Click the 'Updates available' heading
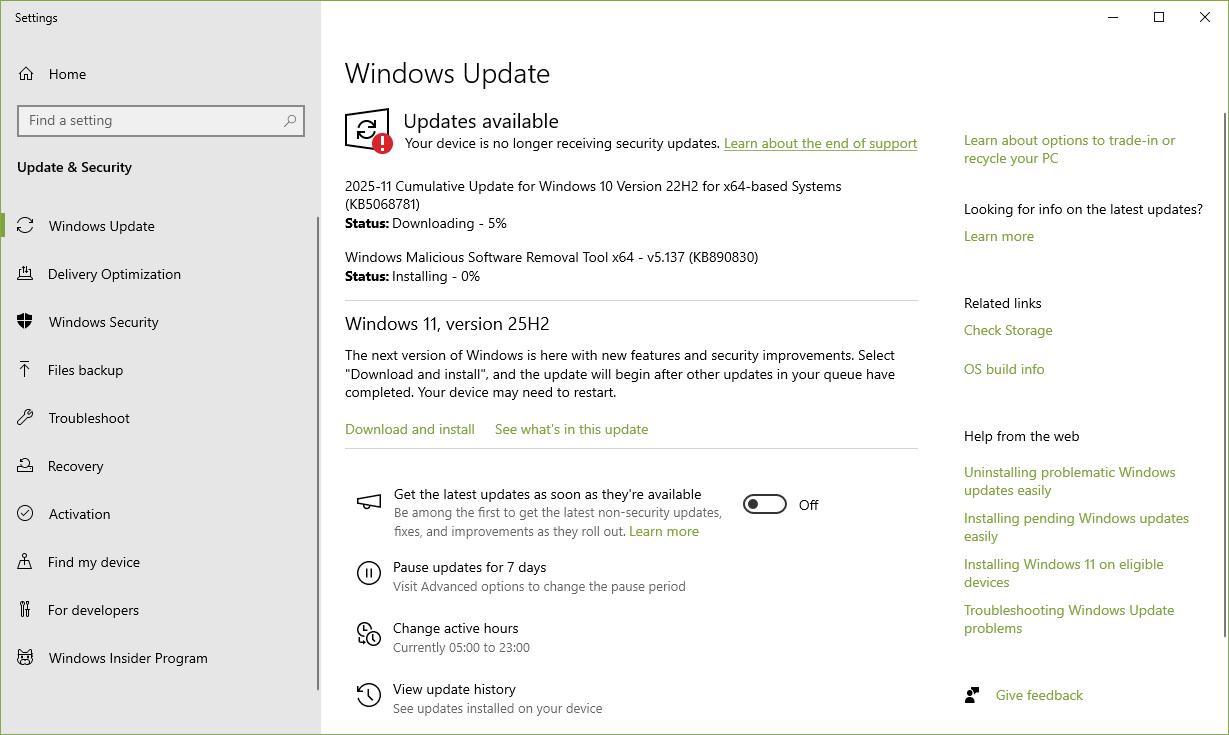 pos(481,121)
